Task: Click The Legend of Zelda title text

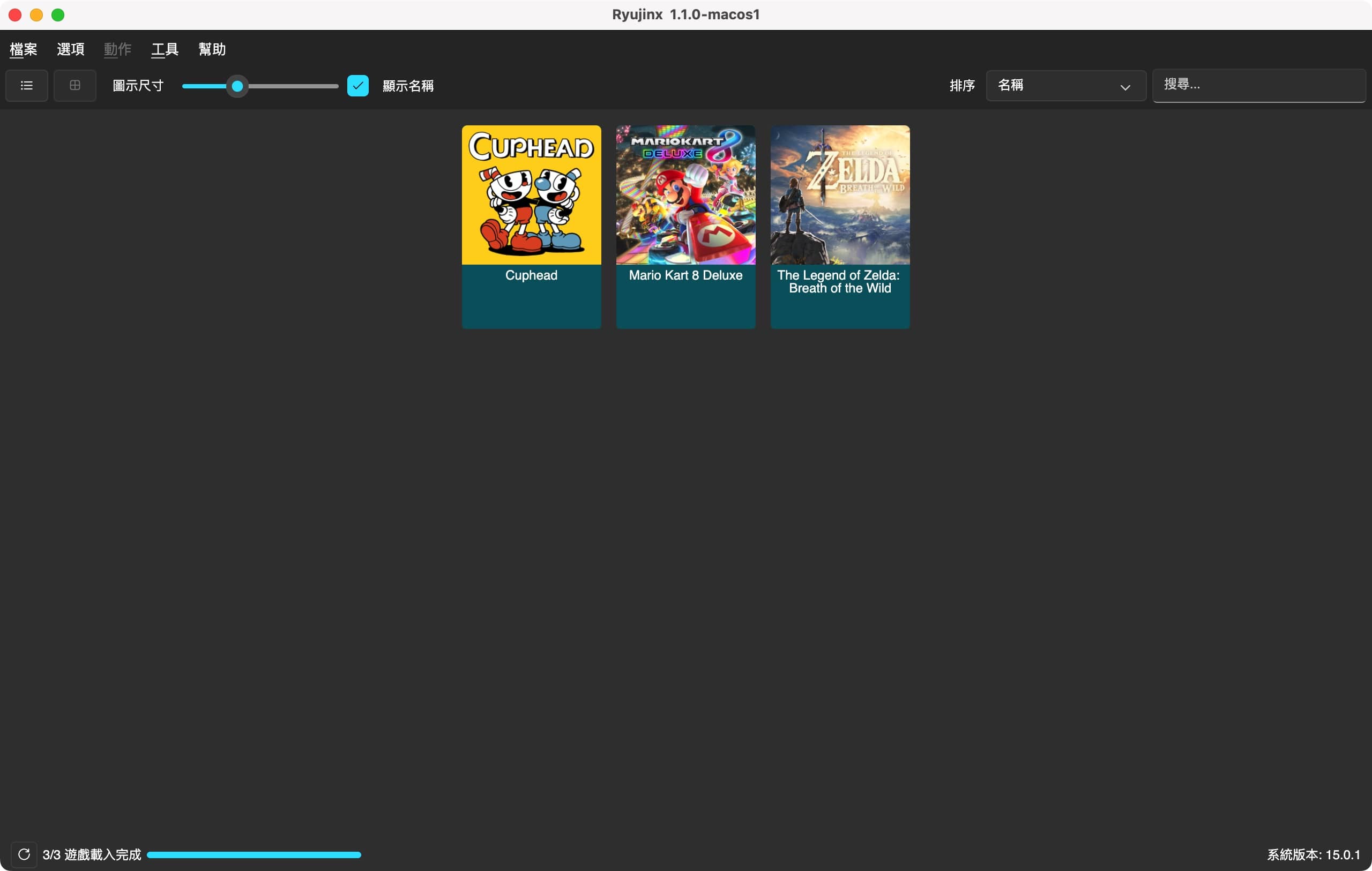Action: point(840,281)
